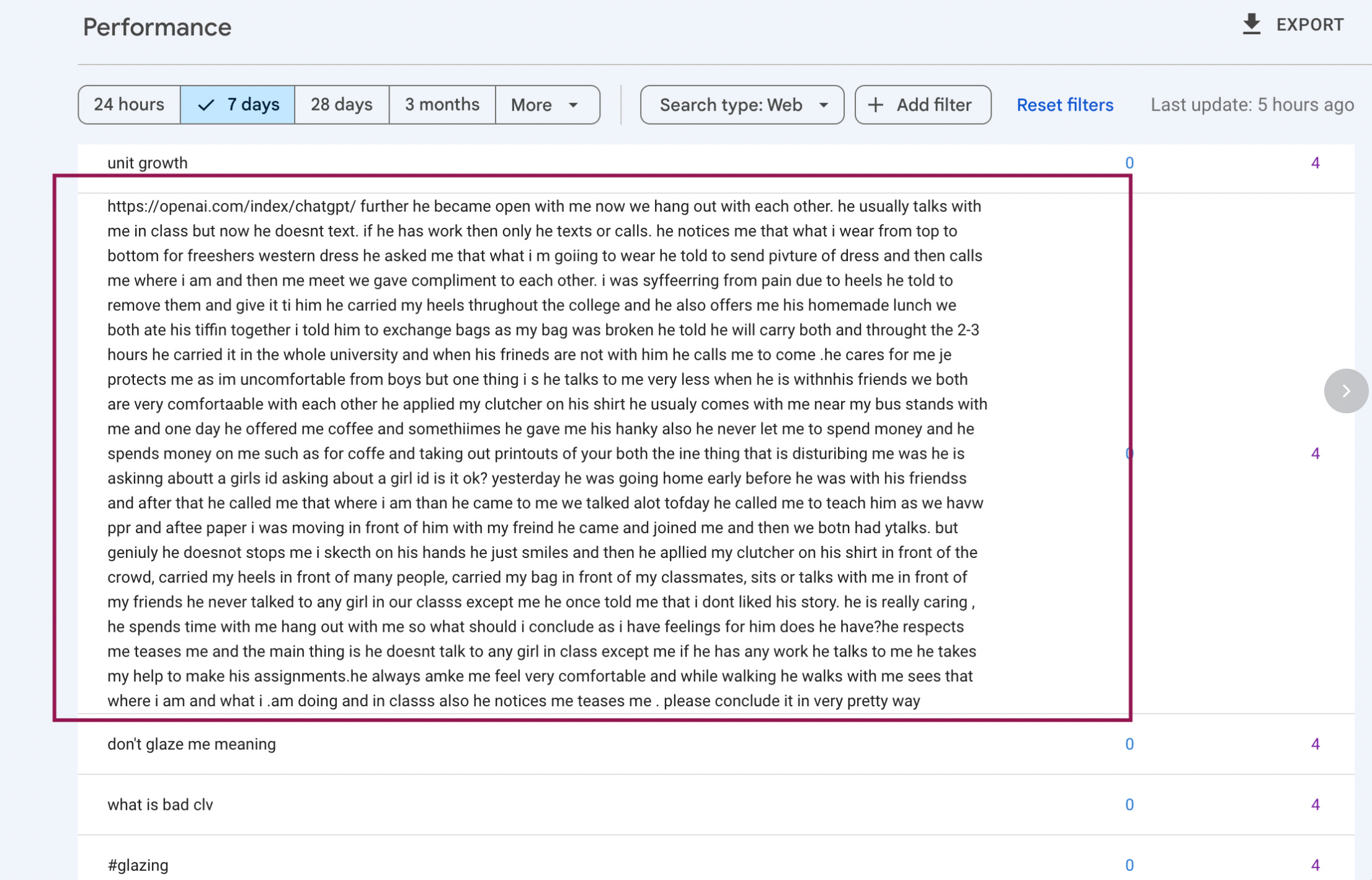Image resolution: width=1372 pixels, height=880 pixels.
Task: Open the '#glazing' query row
Action: 138,865
